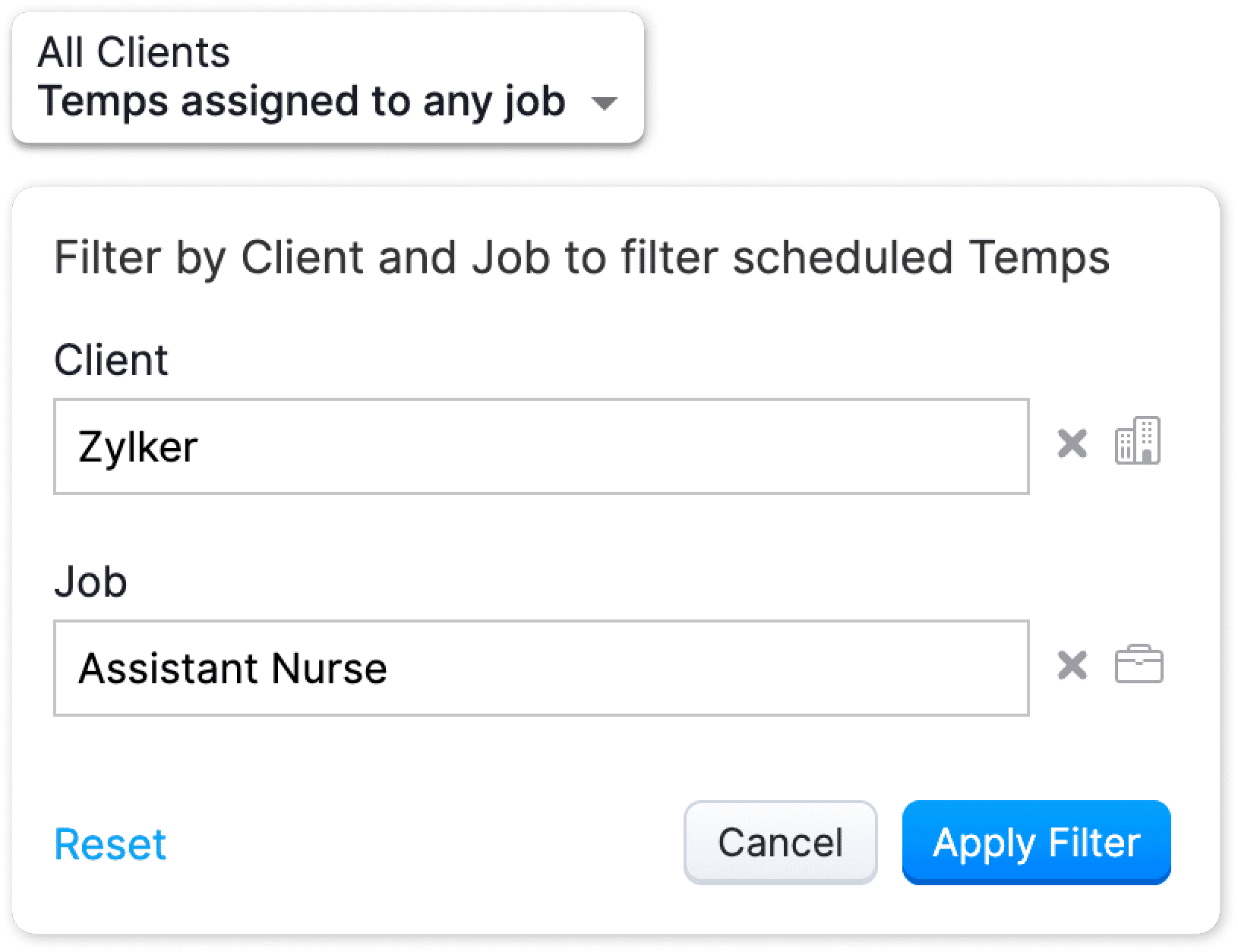
Task: Click the Filter by Client and Job heading
Action: (x=582, y=257)
